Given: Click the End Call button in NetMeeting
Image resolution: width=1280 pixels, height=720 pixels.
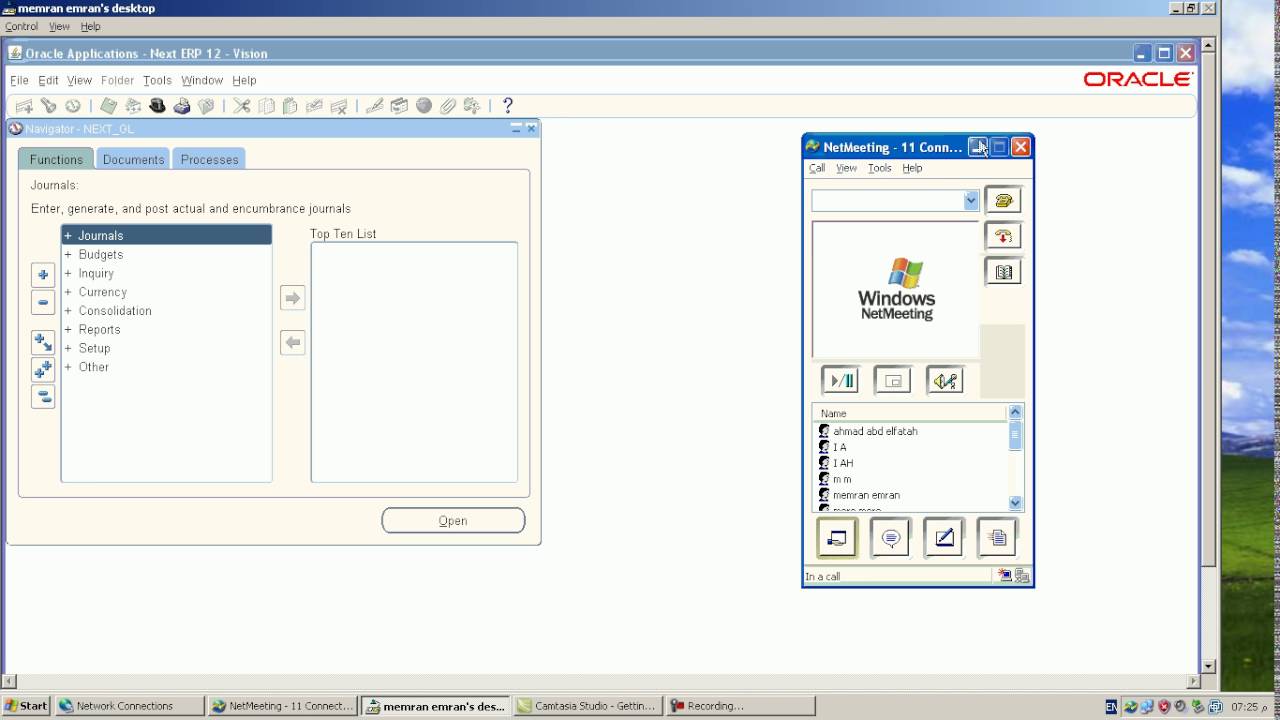Looking at the screenshot, I should point(1003,236).
